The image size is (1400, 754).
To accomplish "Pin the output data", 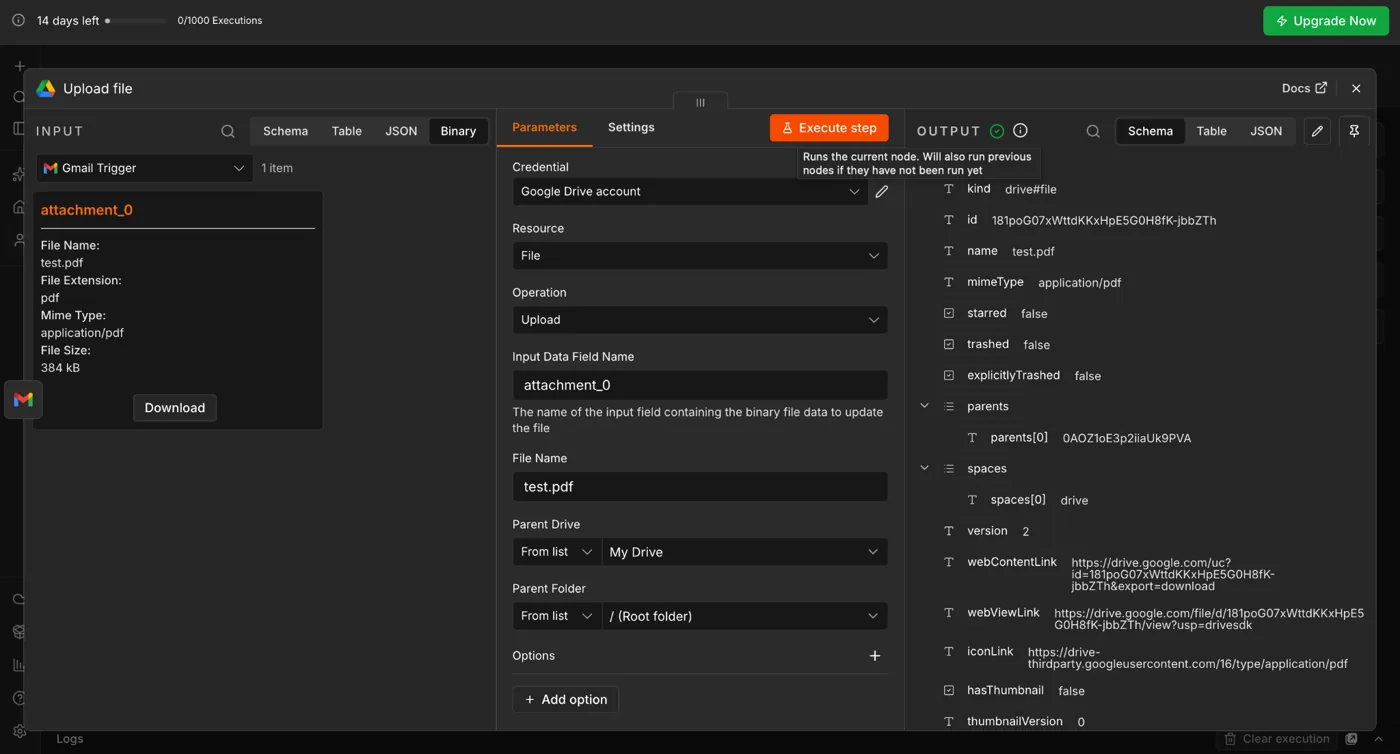I will pyautogui.click(x=1354, y=131).
